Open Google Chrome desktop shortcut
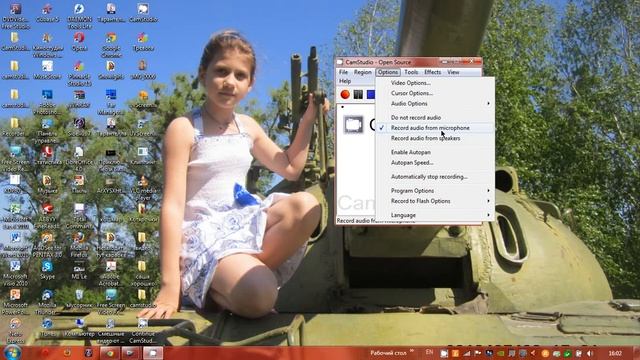This screenshot has width=640, height=360. point(111,44)
